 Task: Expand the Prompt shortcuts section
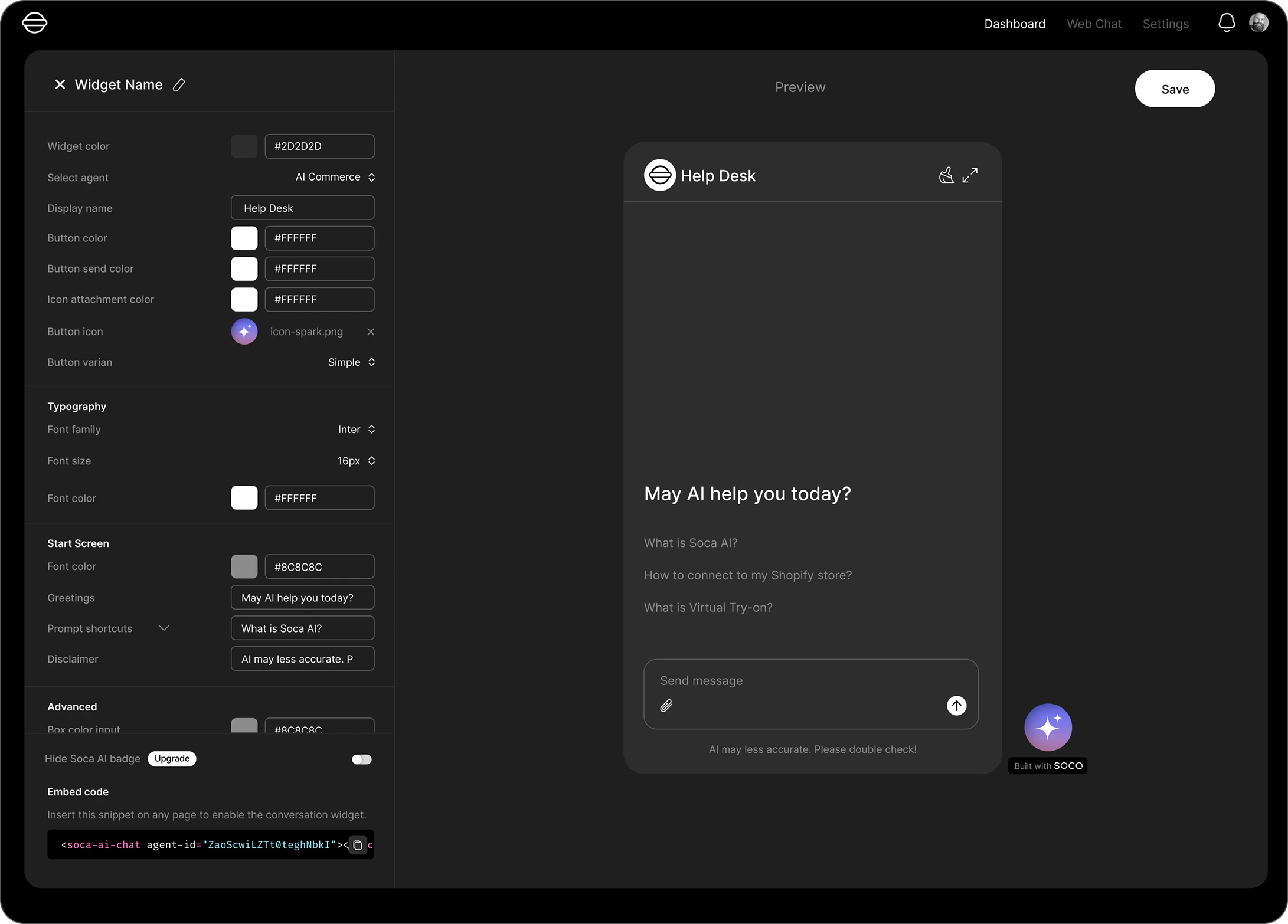[x=164, y=628]
